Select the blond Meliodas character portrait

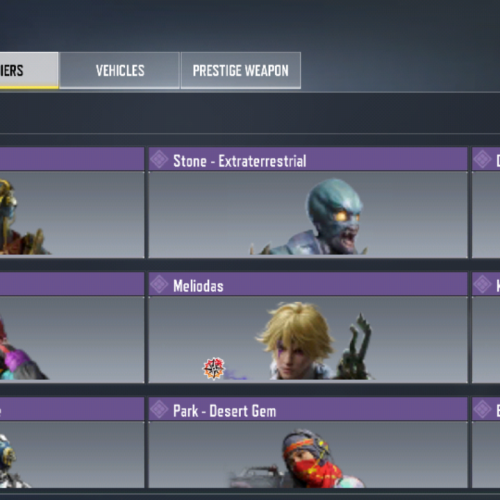(x=295, y=341)
